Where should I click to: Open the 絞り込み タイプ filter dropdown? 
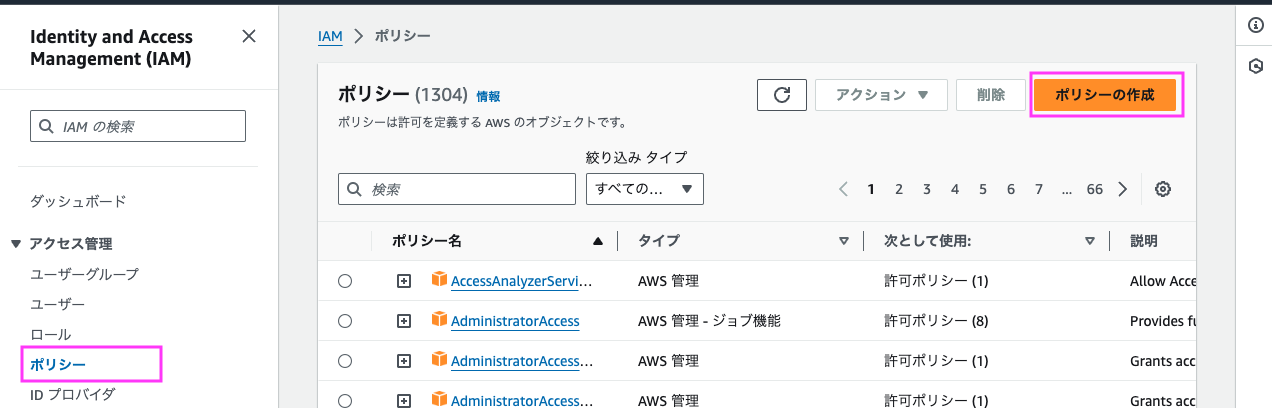coord(645,189)
